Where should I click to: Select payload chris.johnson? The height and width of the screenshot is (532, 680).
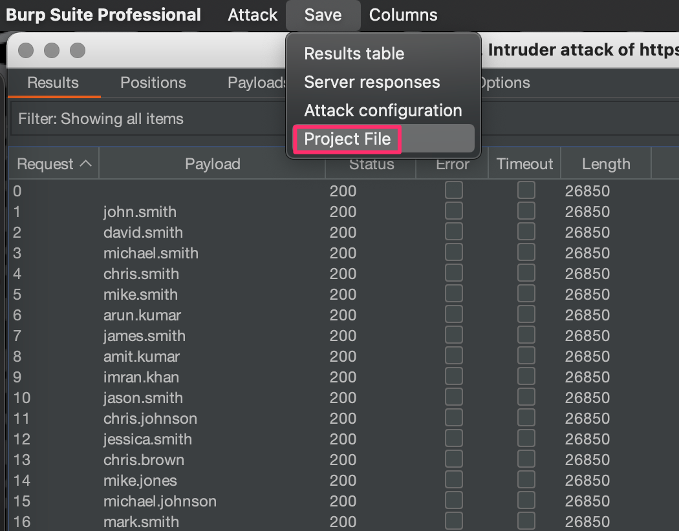pos(150,419)
